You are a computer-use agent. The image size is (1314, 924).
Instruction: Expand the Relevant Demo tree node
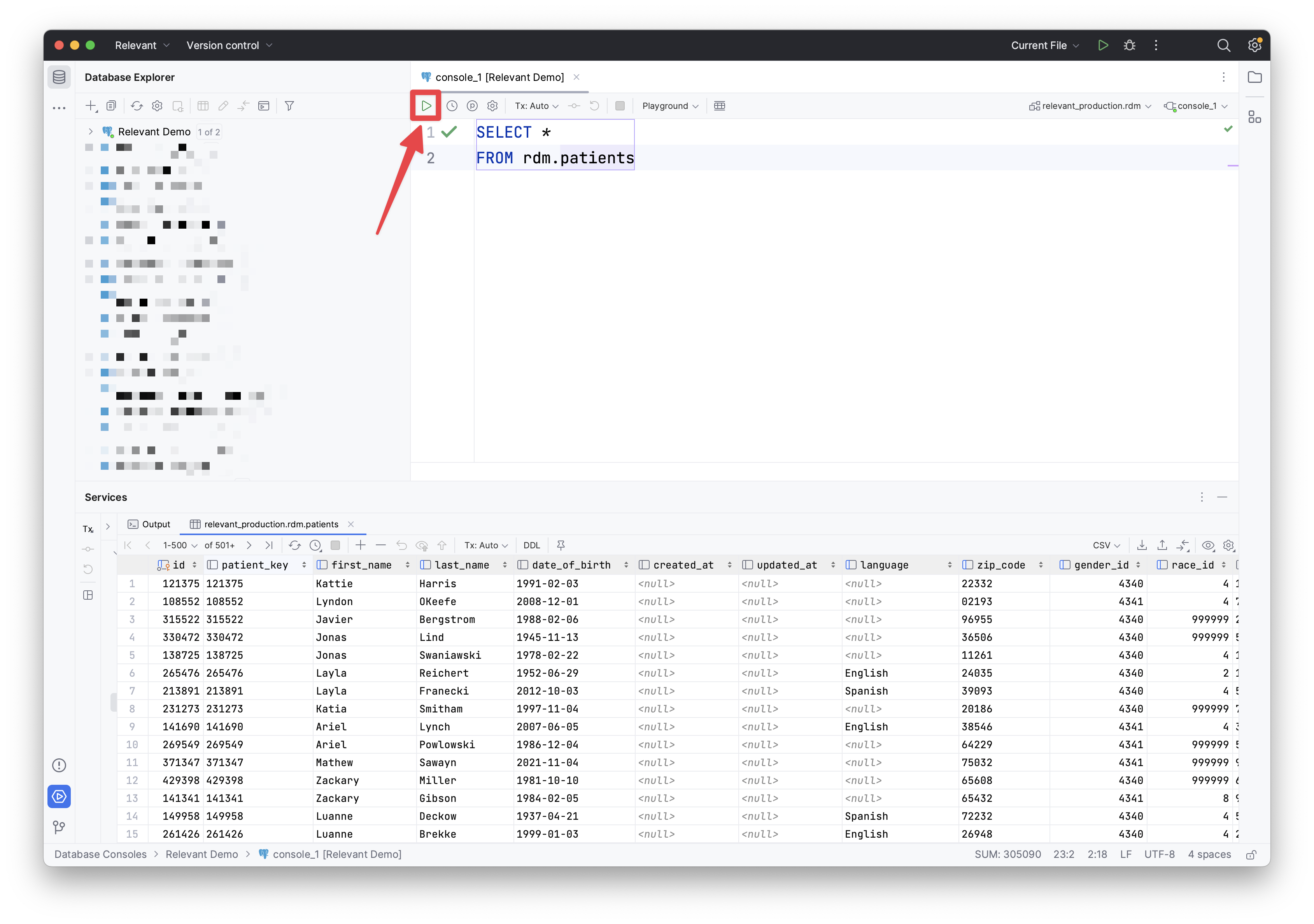[90, 131]
